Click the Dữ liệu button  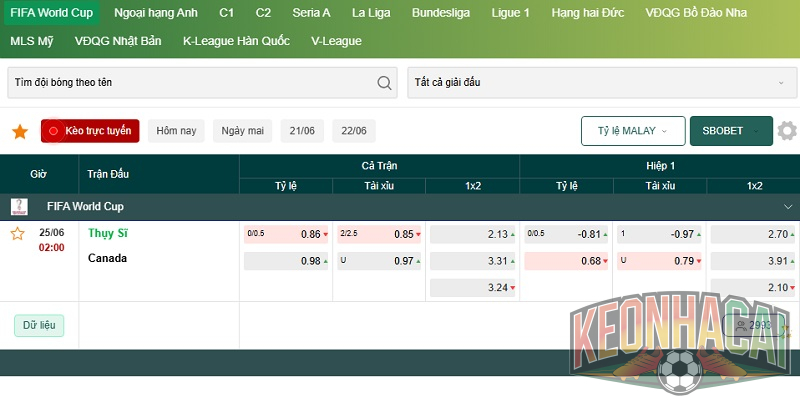(x=39, y=326)
